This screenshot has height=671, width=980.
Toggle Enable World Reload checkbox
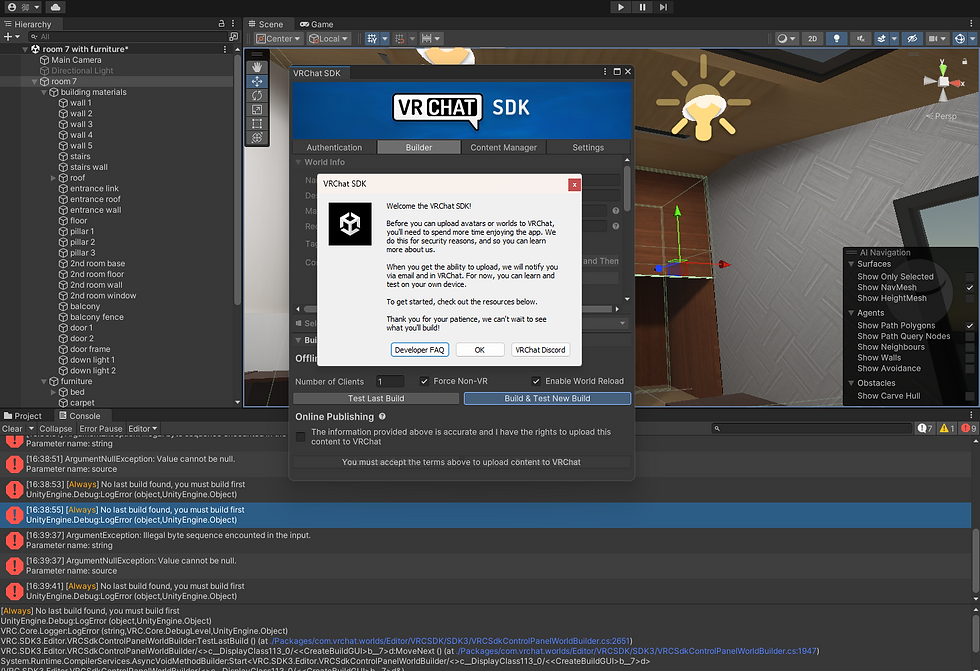[x=536, y=381]
